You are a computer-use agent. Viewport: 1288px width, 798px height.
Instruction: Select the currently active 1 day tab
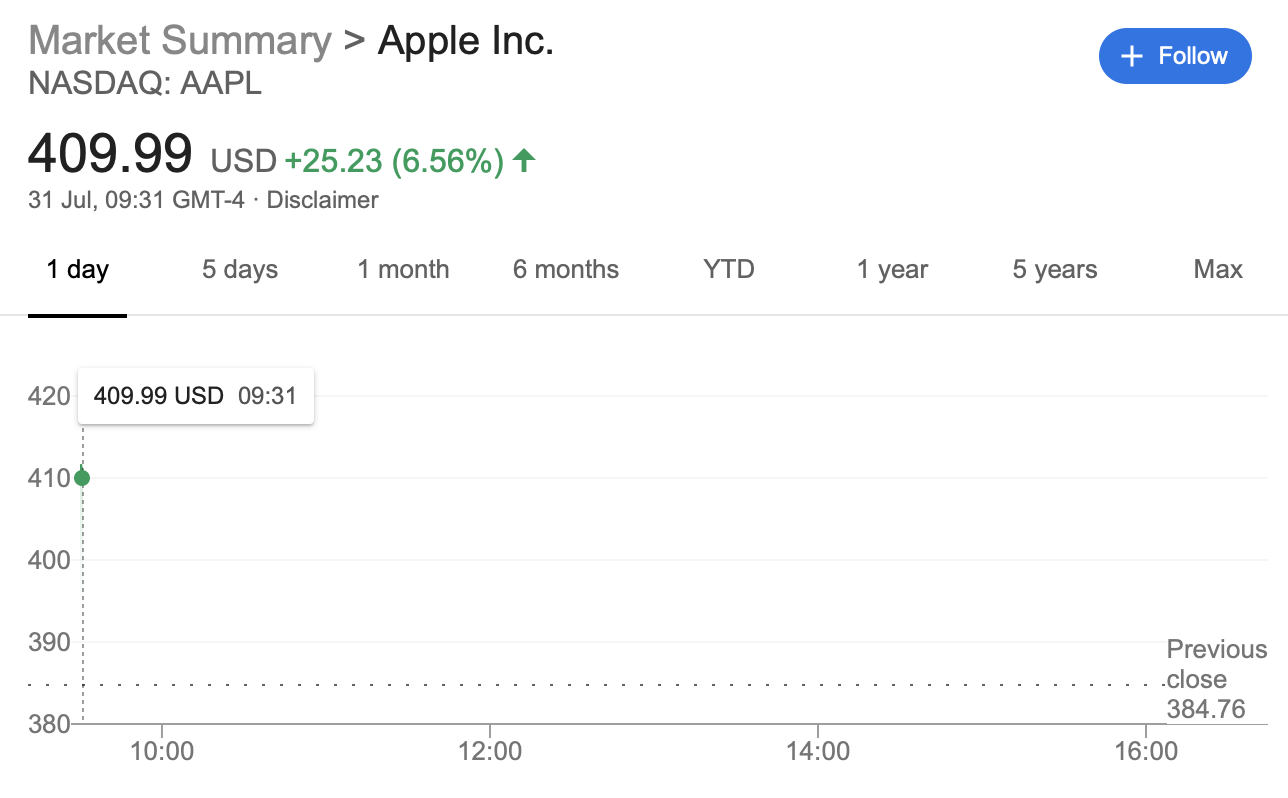tap(77, 269)
